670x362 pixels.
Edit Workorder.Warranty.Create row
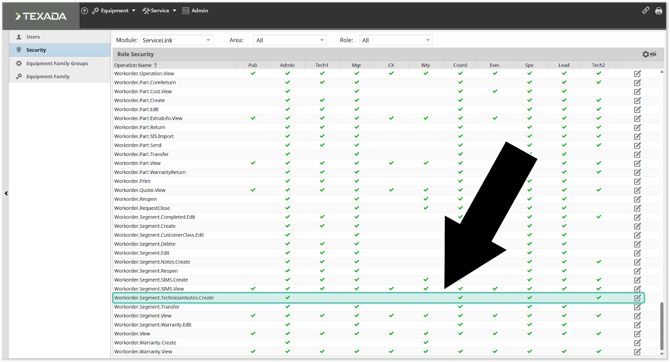click(637, 343)
